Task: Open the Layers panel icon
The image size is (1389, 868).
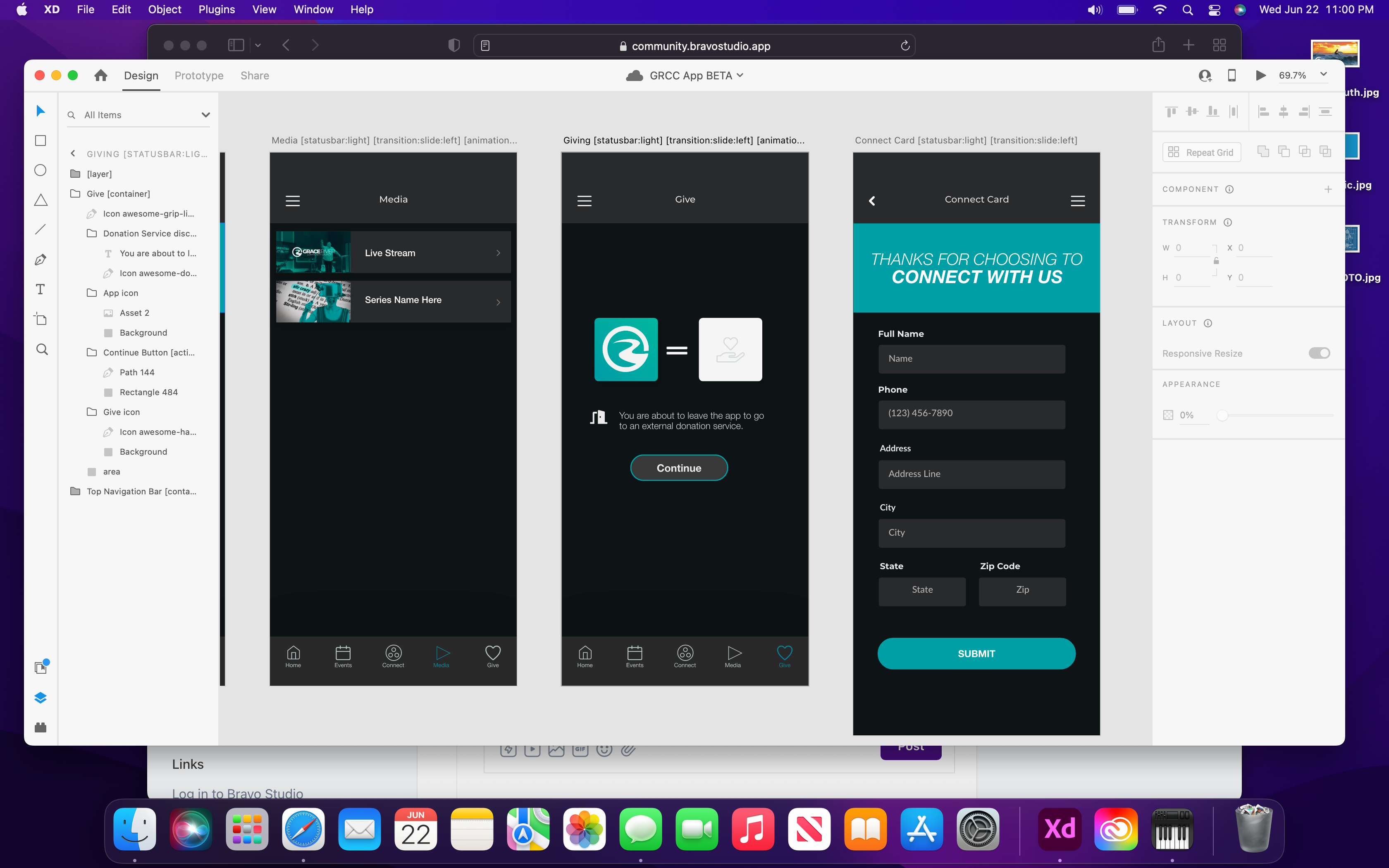Action: [x=40, y=698]
